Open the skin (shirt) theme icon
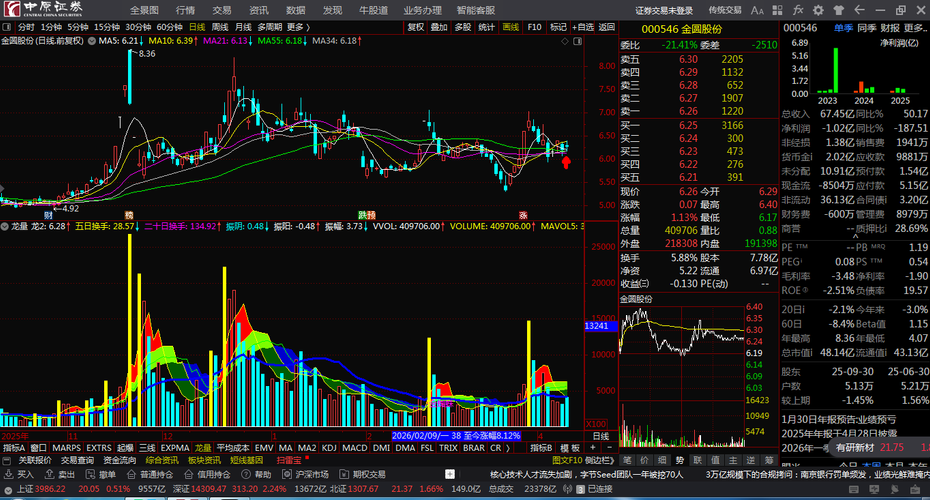 click(839, 10)
